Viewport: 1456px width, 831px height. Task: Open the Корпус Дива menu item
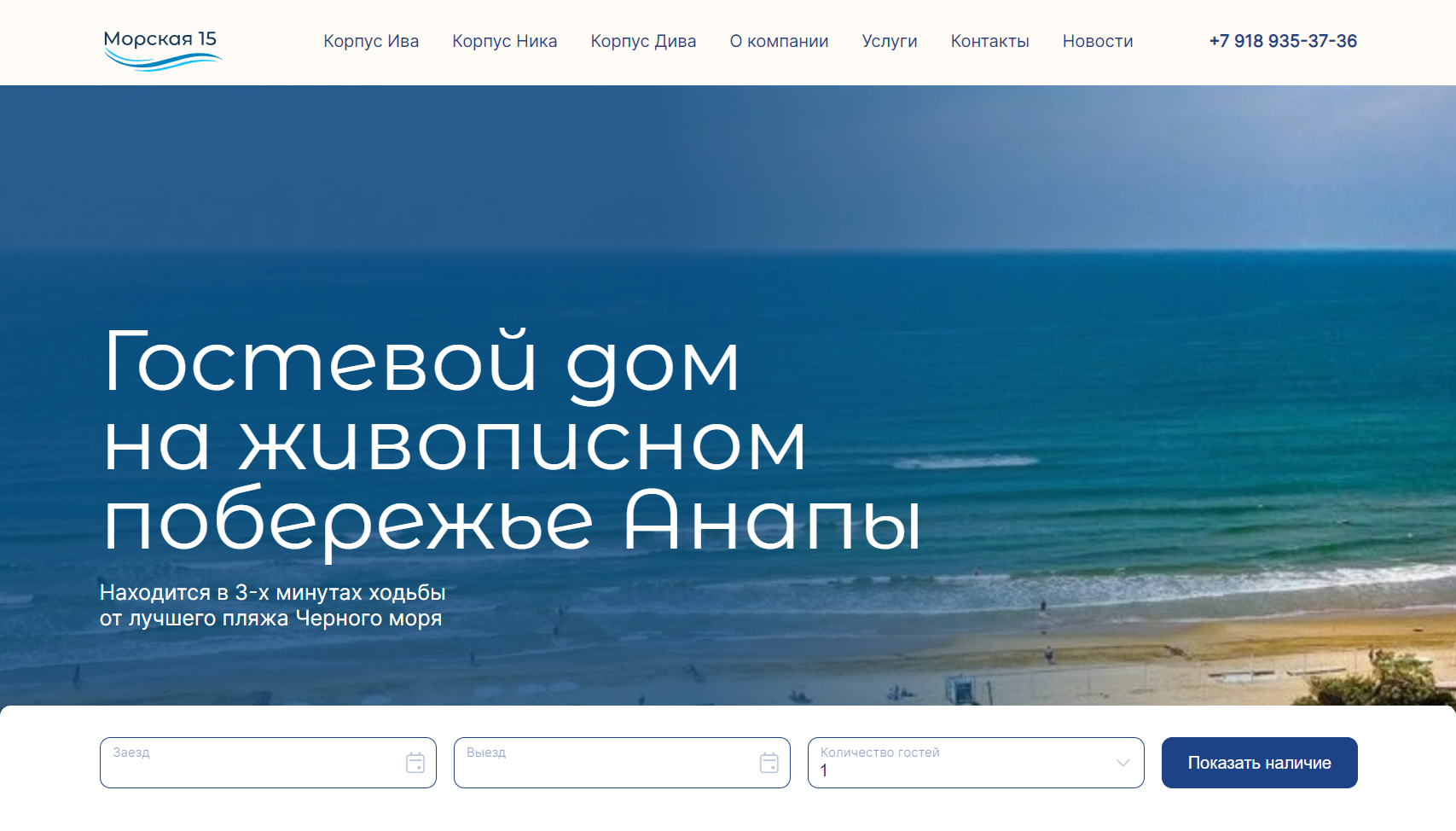[643, 41]
